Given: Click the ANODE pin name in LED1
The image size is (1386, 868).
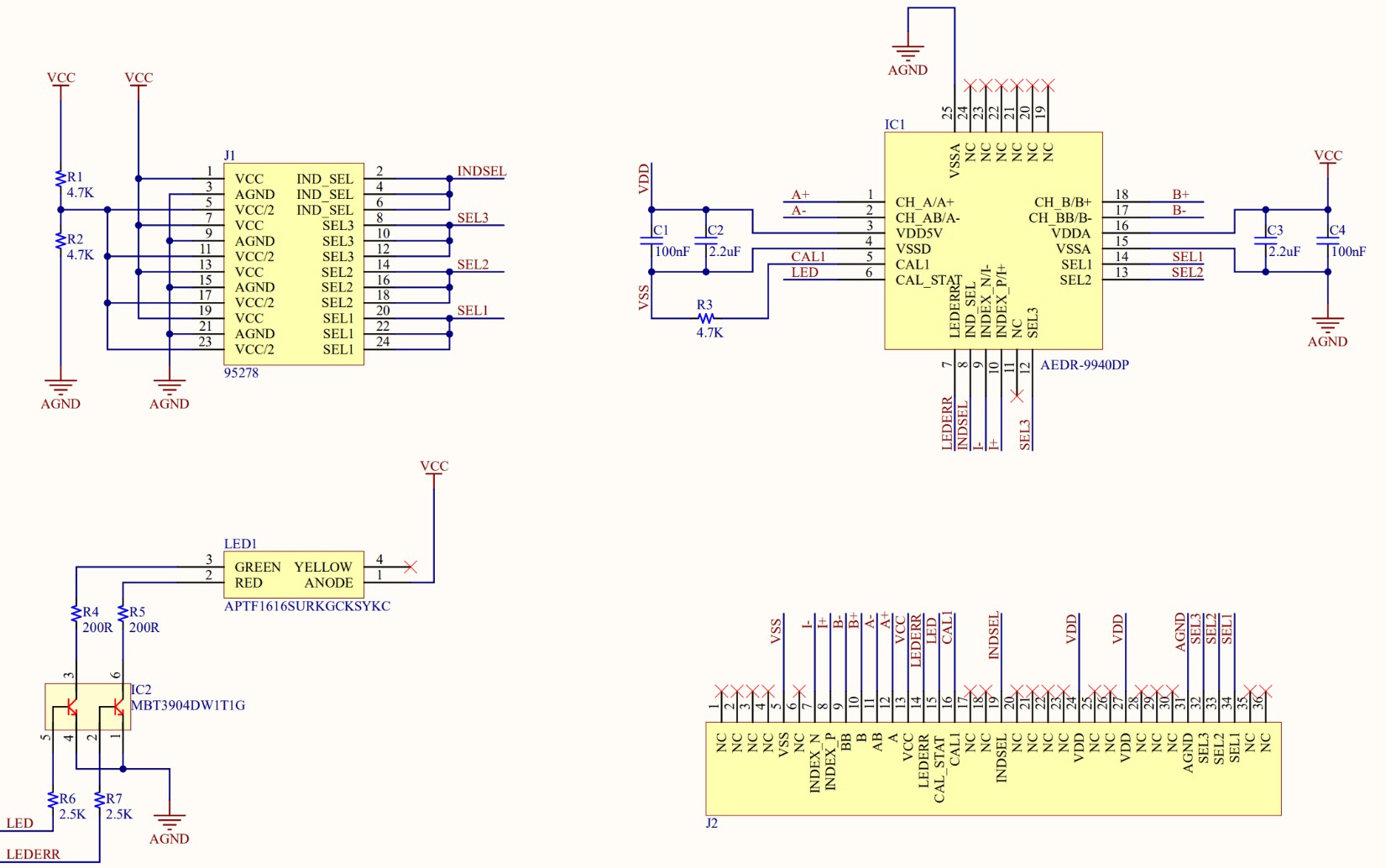Looking at the screenshot, I should pos(328,583).
